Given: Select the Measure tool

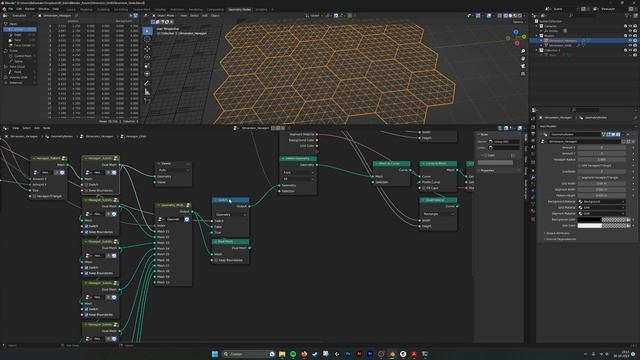Looking at the screenshot, I should click(147, 92).
